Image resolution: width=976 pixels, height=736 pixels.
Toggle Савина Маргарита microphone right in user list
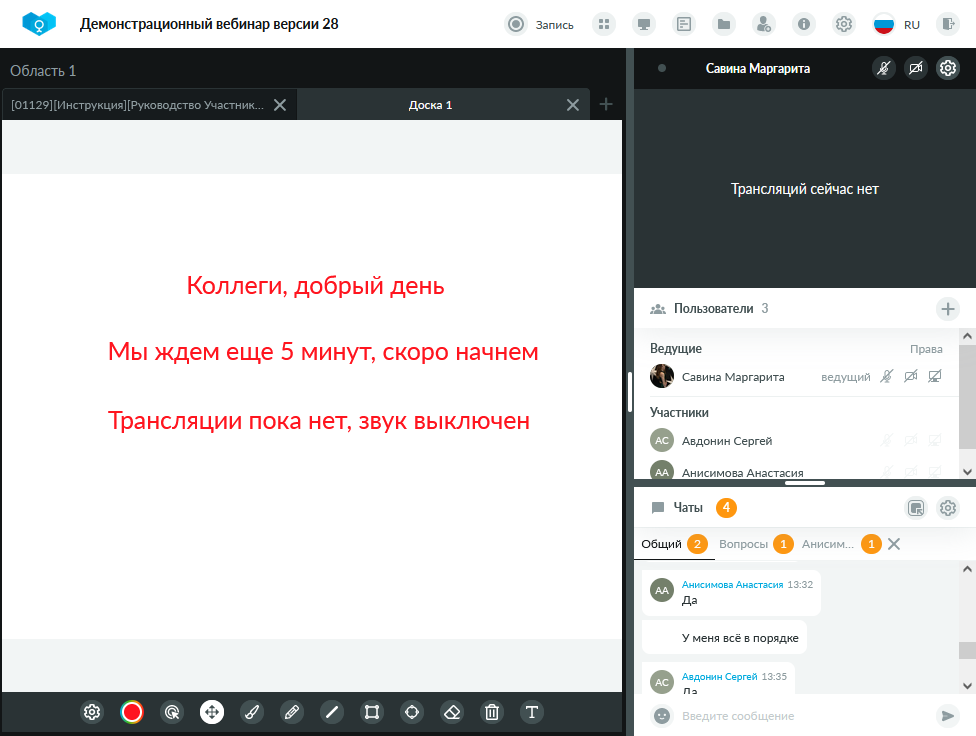pyautogui.click(x=886, y=376)
